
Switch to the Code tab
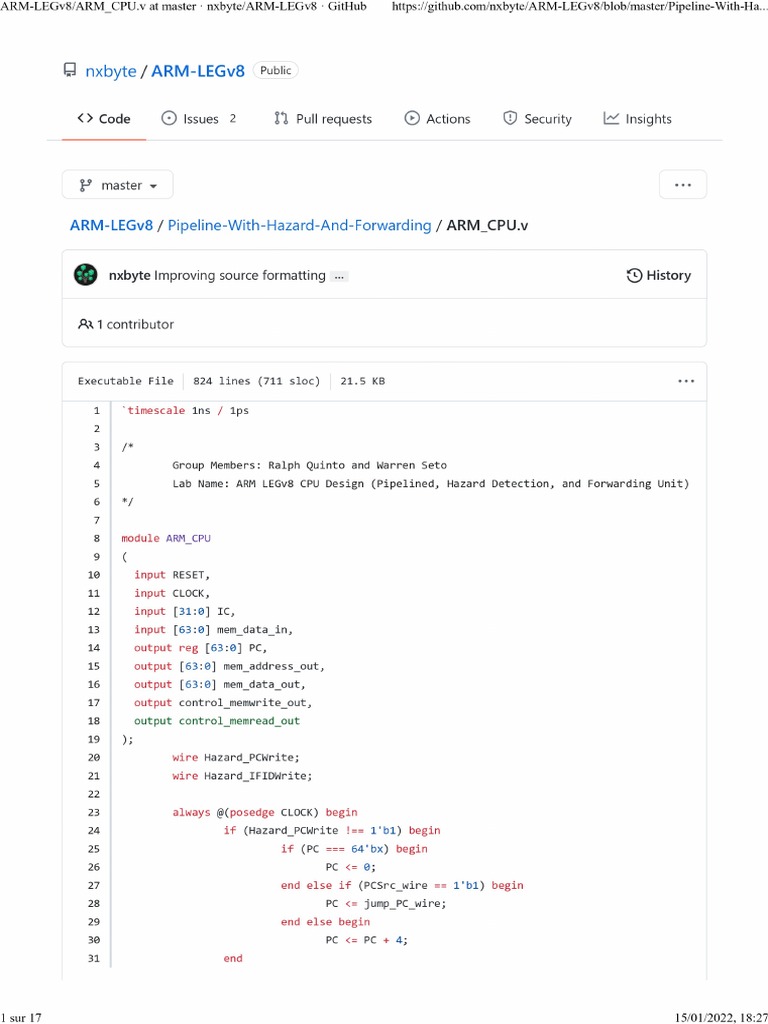[x=104, y=119]
